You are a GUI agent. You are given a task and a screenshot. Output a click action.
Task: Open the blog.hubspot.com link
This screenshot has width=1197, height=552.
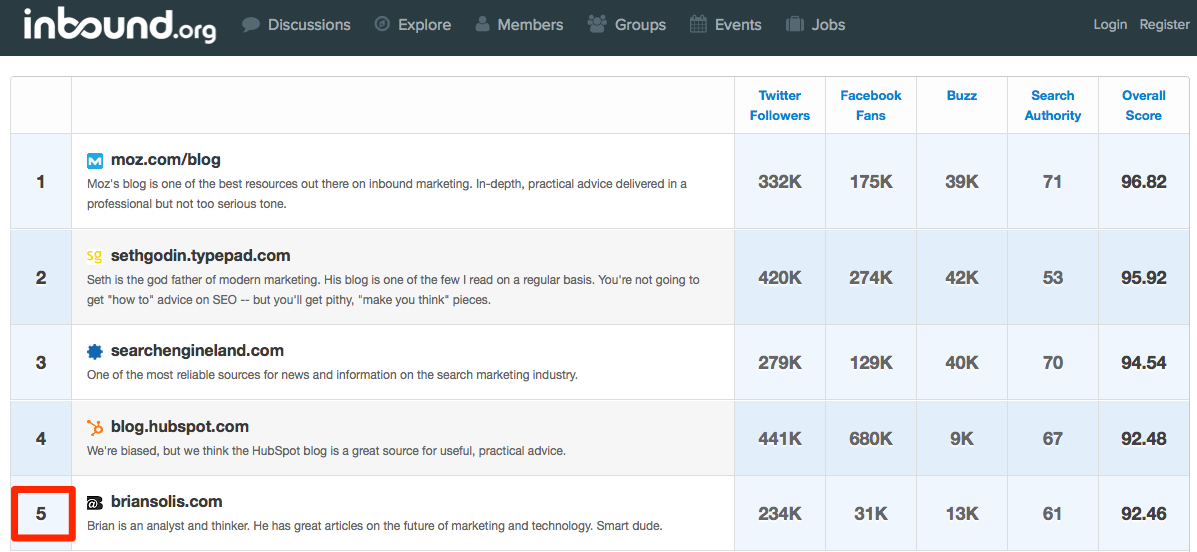click(x=179, y=427)
